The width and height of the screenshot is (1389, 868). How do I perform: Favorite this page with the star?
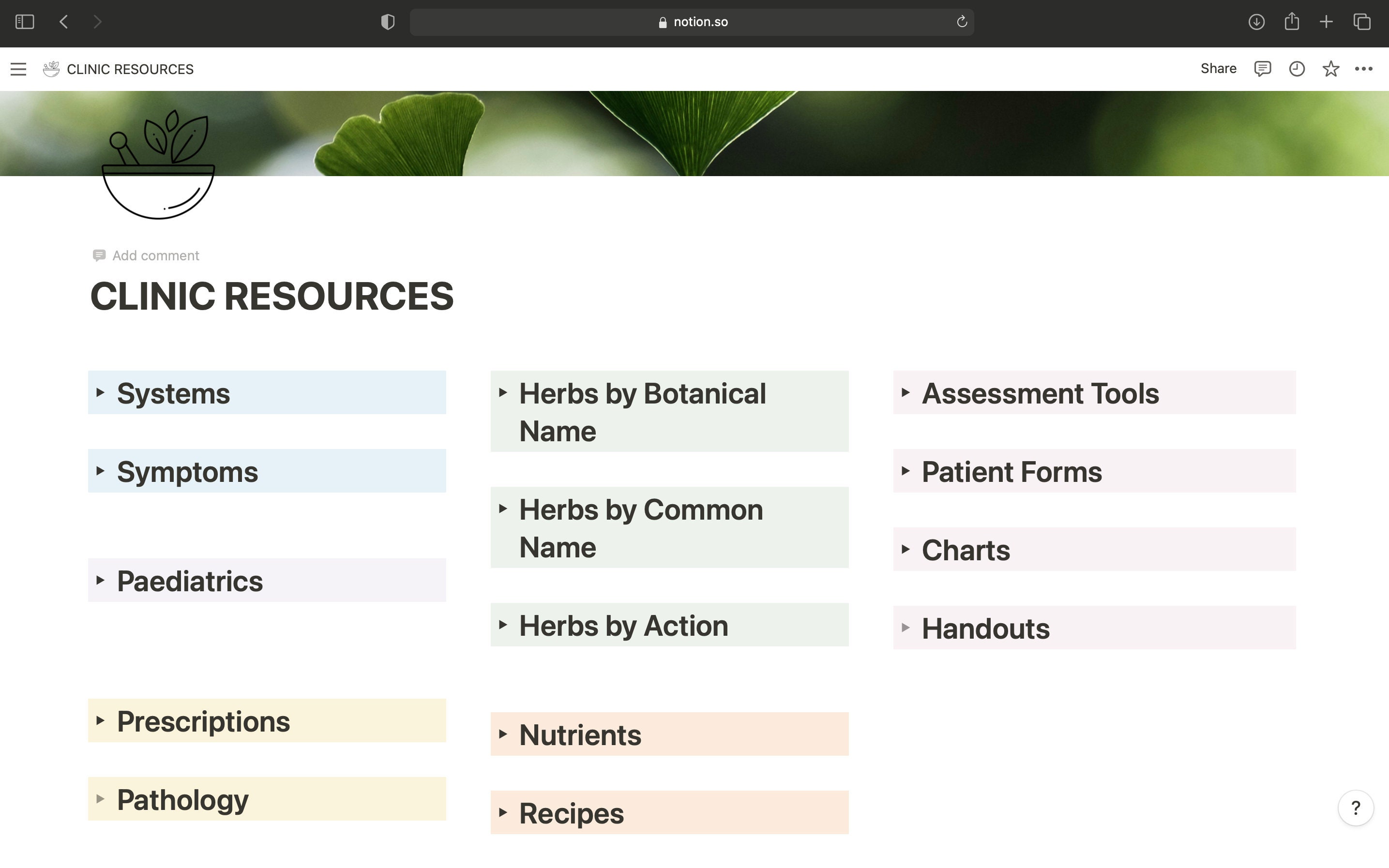[x=1331, y=69]
